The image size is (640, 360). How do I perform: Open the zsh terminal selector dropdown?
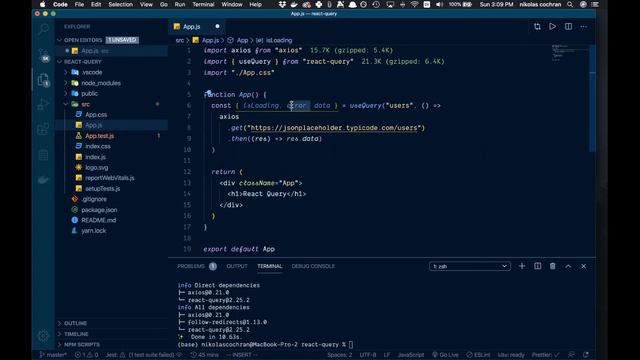469,266
